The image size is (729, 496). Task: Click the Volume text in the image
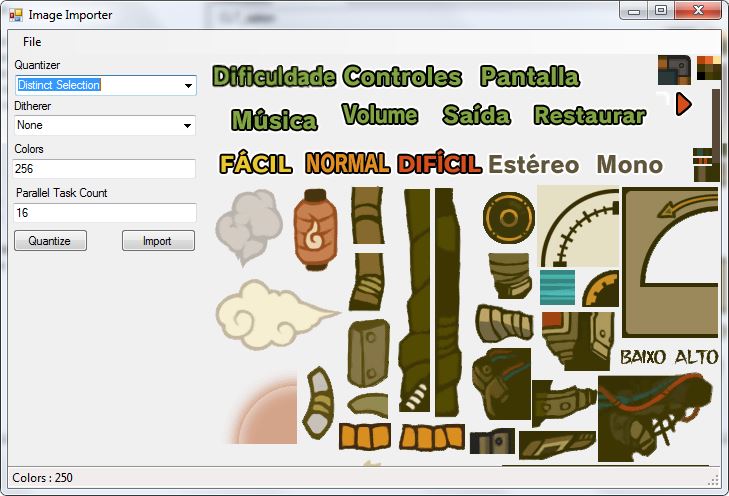(x=380, y=114)
